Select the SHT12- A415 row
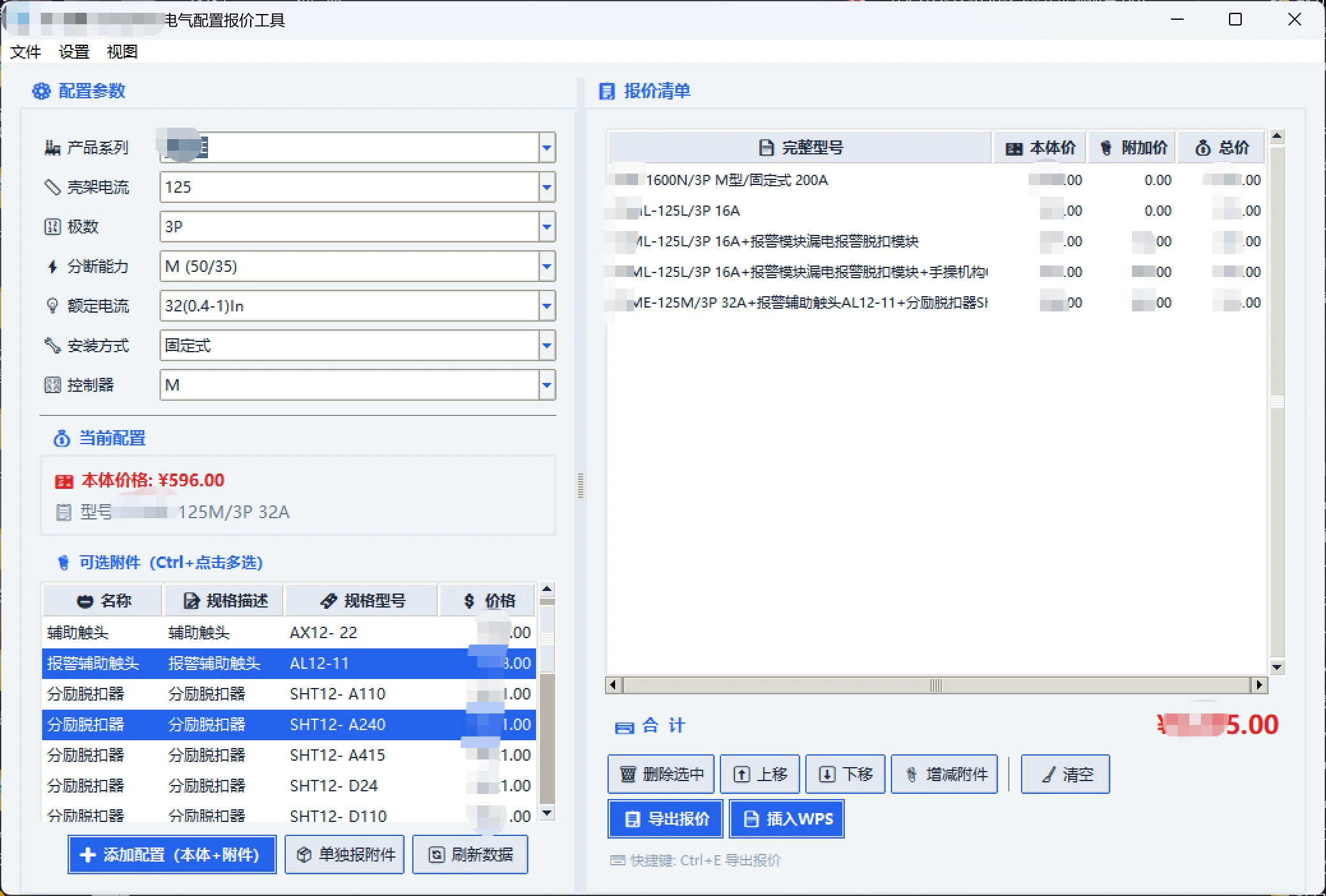The height and width of the screenshot is (896, 1326). 289,755
